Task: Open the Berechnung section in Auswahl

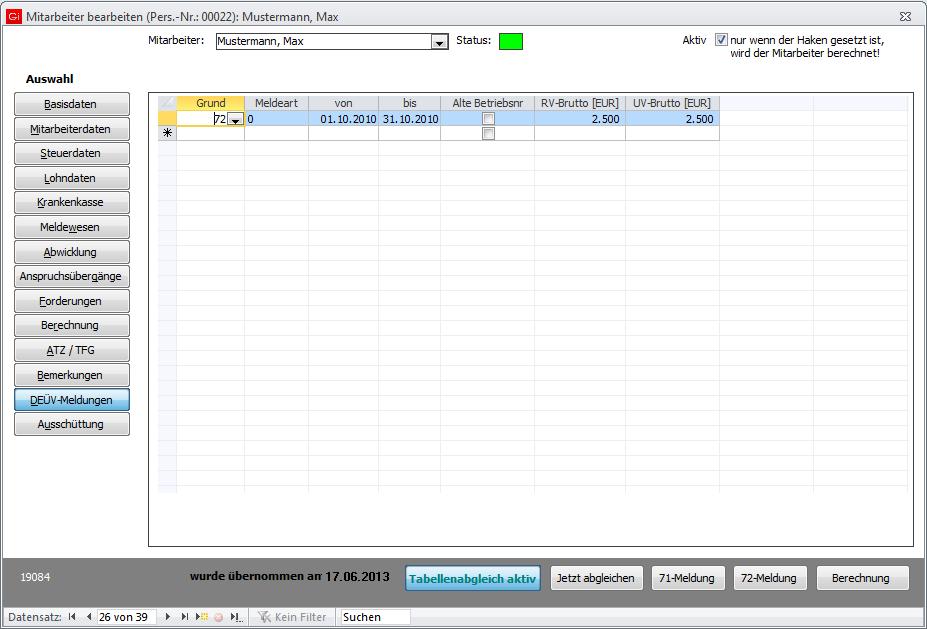Action: point(72,325)
